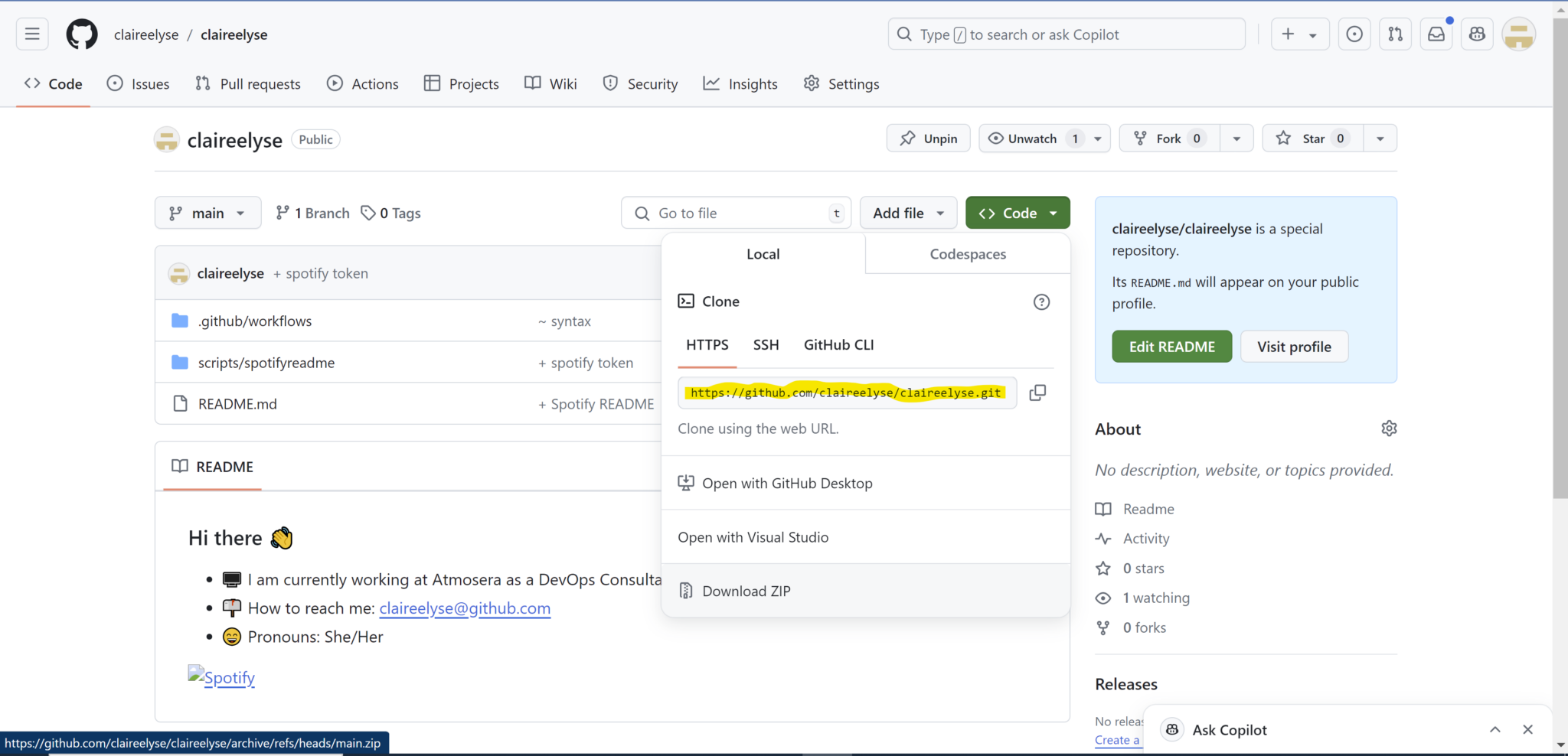
Task: Open the About settings gear icon
Action: (x=1389, y=429)
